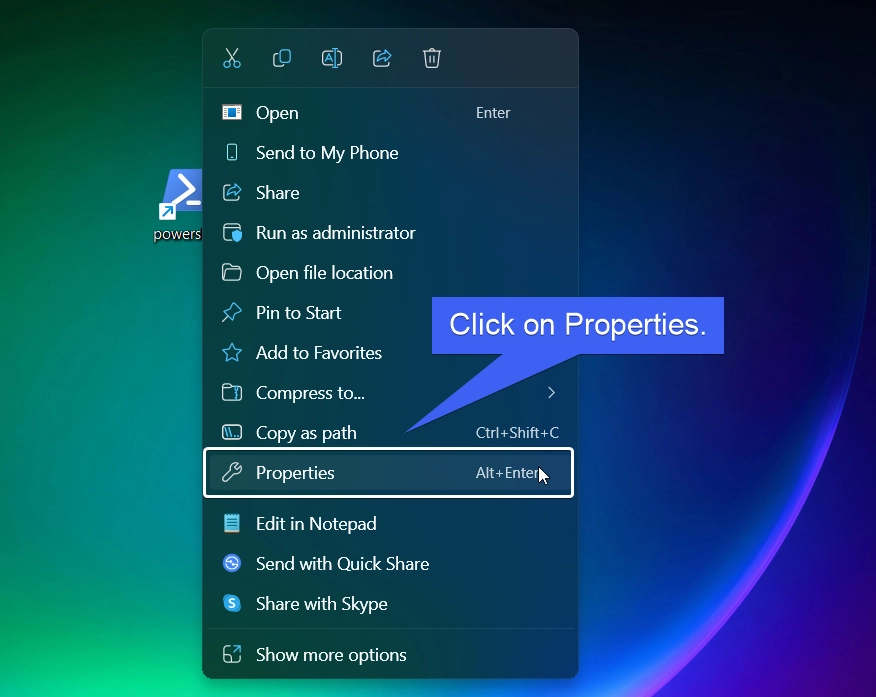Choose Pin to Start
Image resolution: width=876 pixels, height=697 pixels.
click(x=390, y=313)
